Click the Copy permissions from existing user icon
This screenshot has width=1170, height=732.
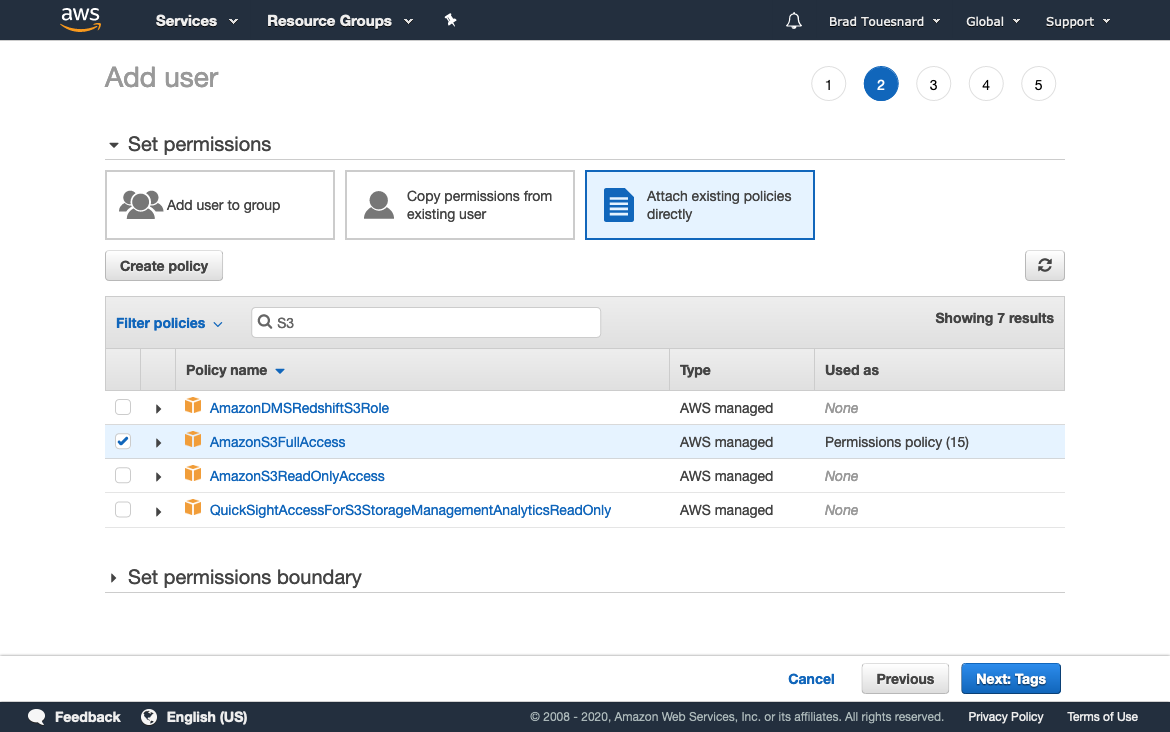pyautogui.click(x=378, y=205)
